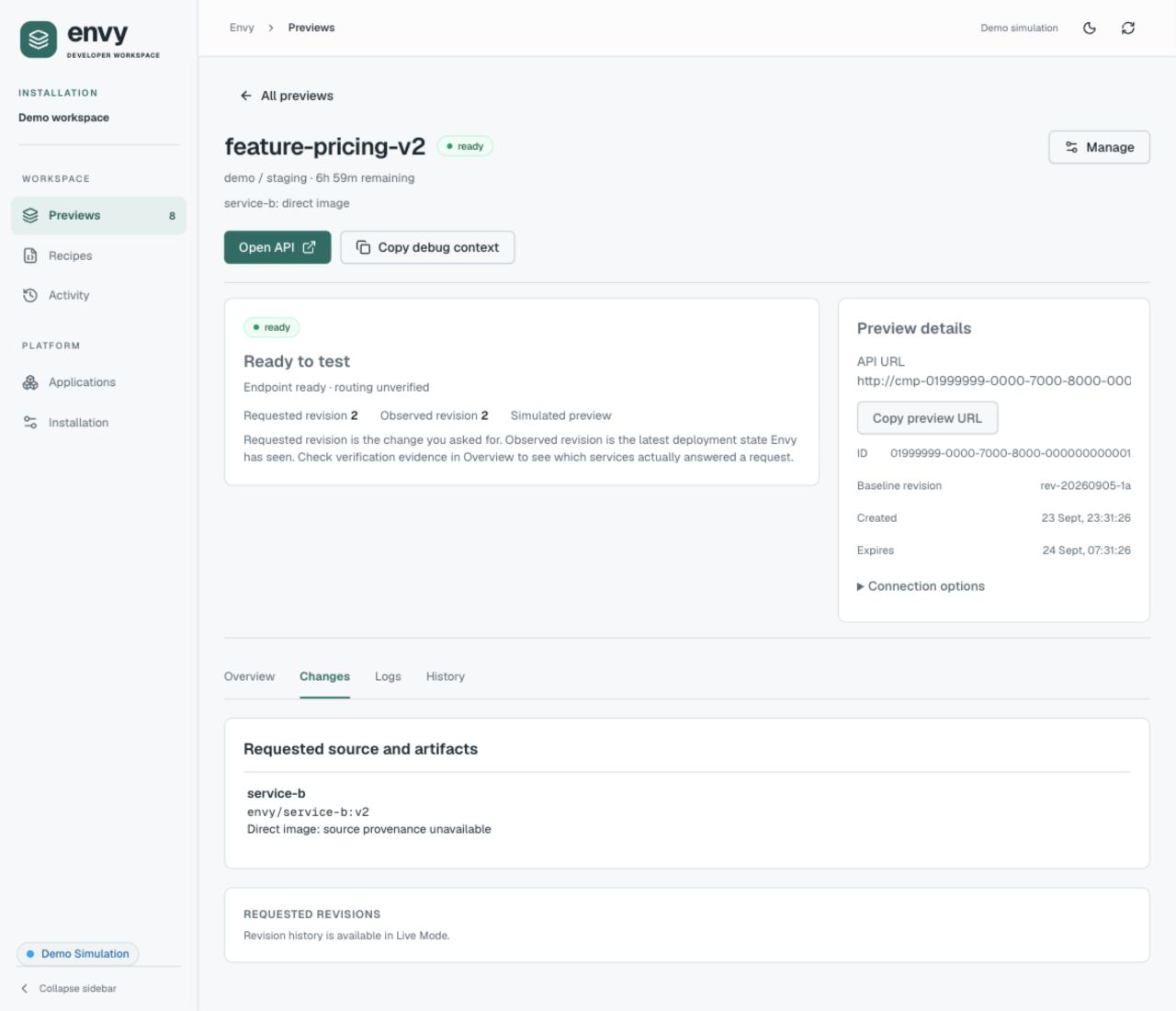
Task: Click the Demo Simulation badge in the sidebar
Action: 78,954
